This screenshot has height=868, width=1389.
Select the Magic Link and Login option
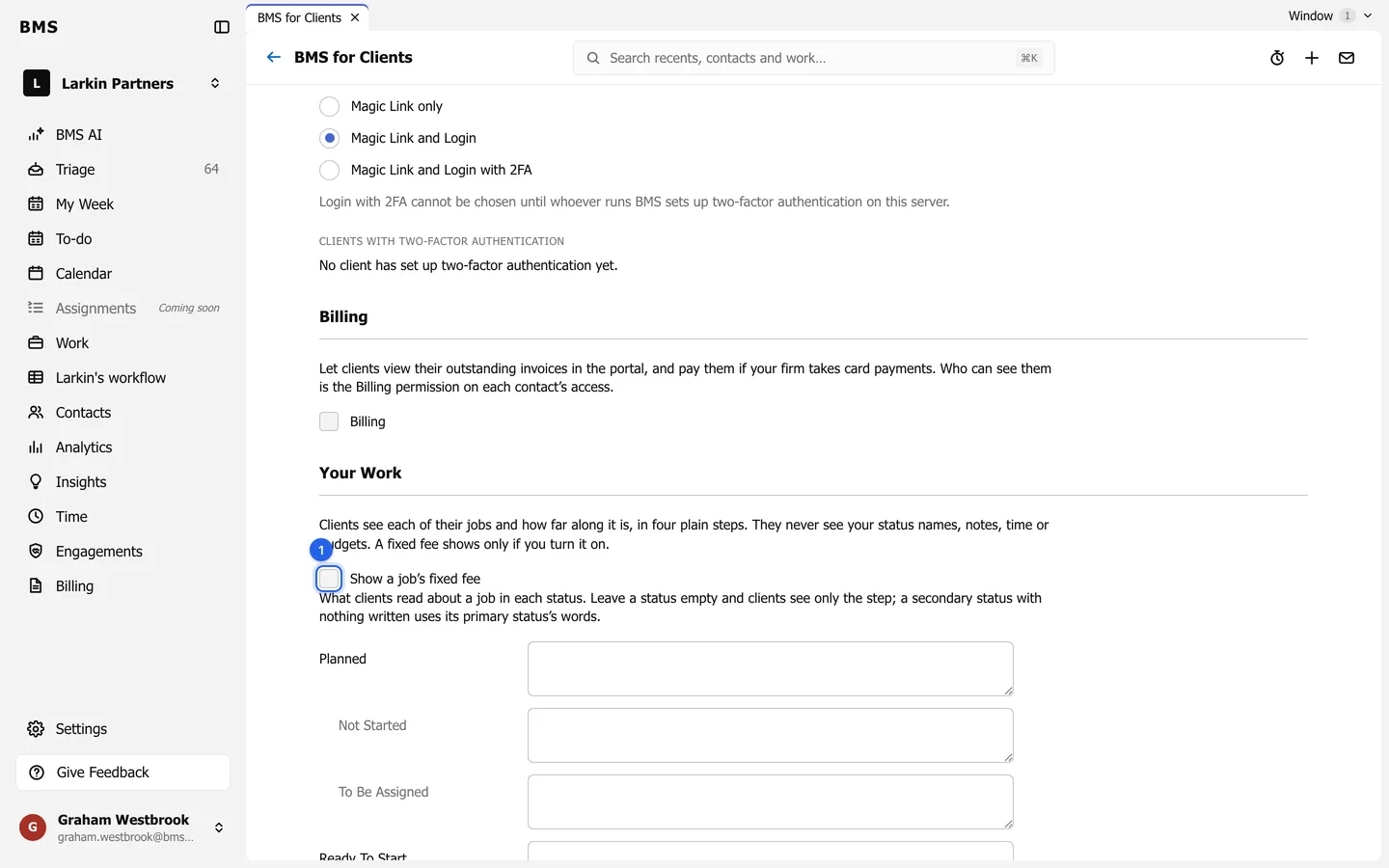click(x=329, y=138)
